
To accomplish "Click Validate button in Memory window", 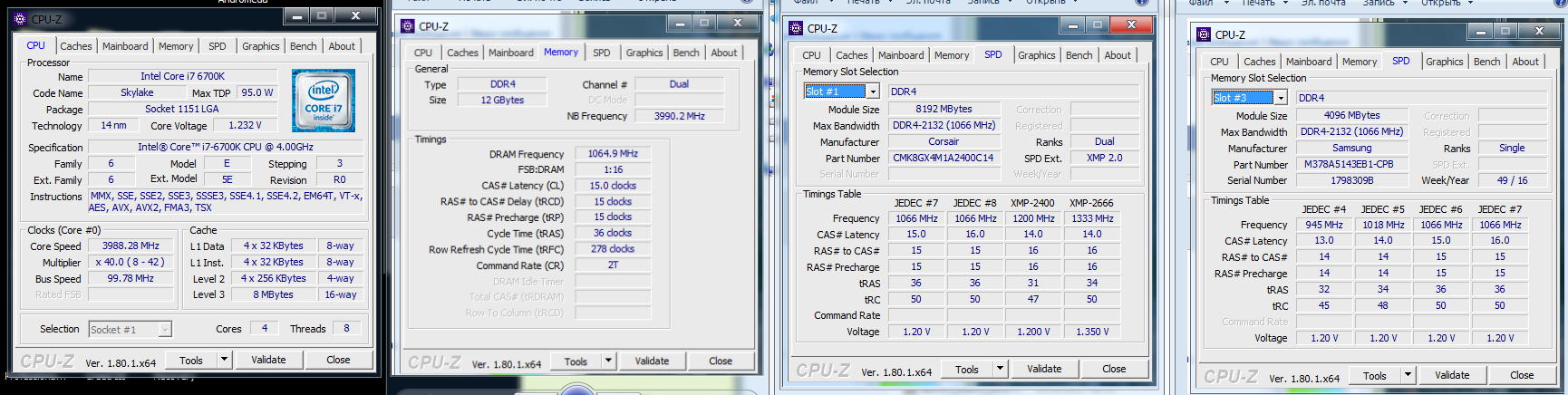I will [652, 361].
